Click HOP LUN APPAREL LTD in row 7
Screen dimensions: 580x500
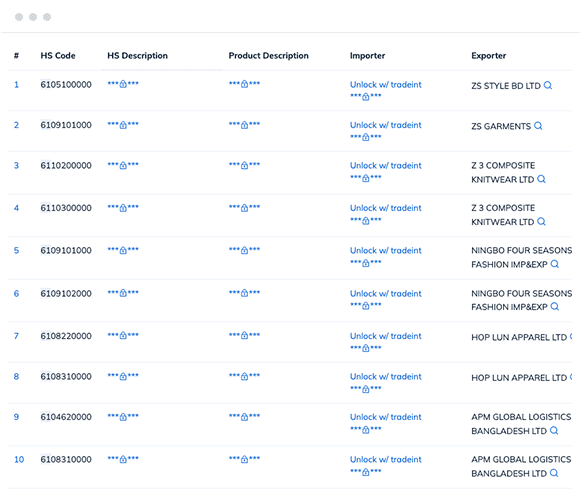pos(519,337)
